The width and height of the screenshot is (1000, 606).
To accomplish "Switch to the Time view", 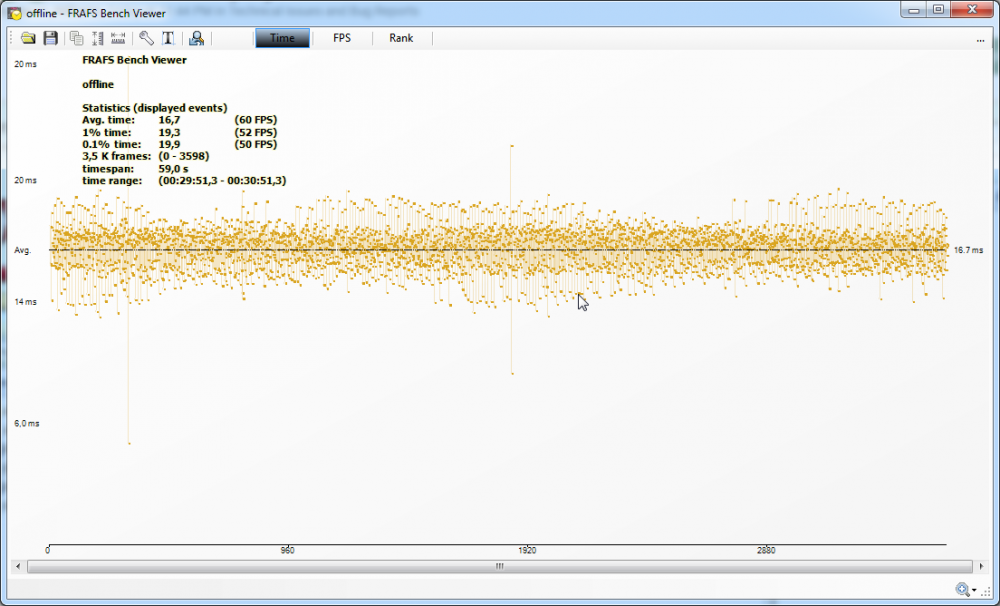I will [x=282, y=38].
